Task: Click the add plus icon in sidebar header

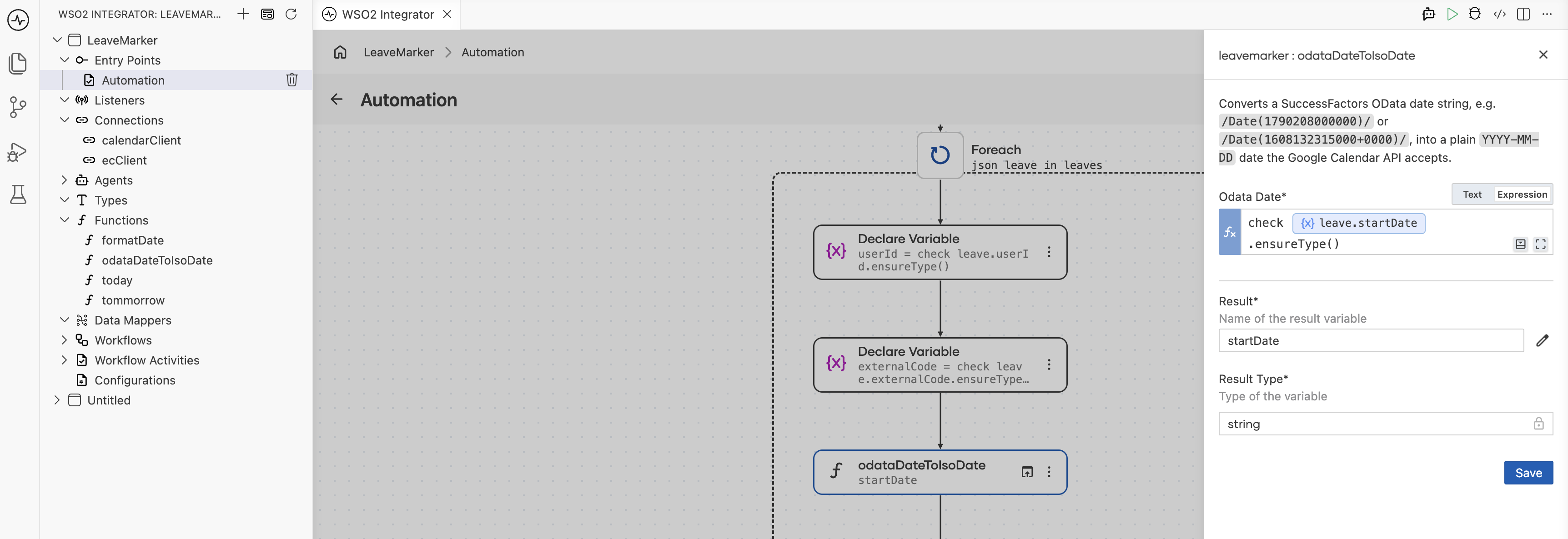Action: (243, 14)
